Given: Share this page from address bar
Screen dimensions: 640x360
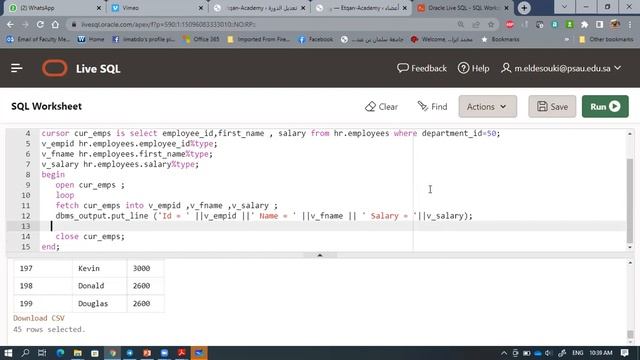Looking at the screenshot, I should [476, 24].
